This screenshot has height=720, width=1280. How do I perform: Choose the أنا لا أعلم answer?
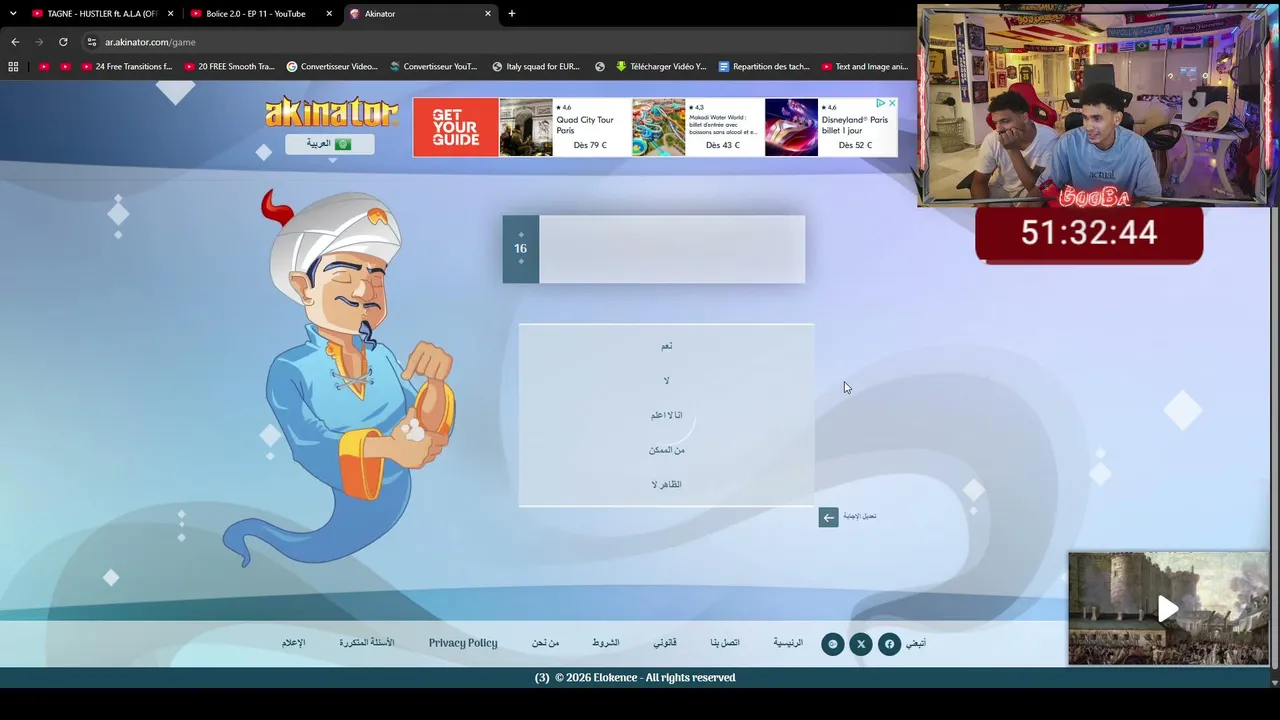(x=666, y=415)
